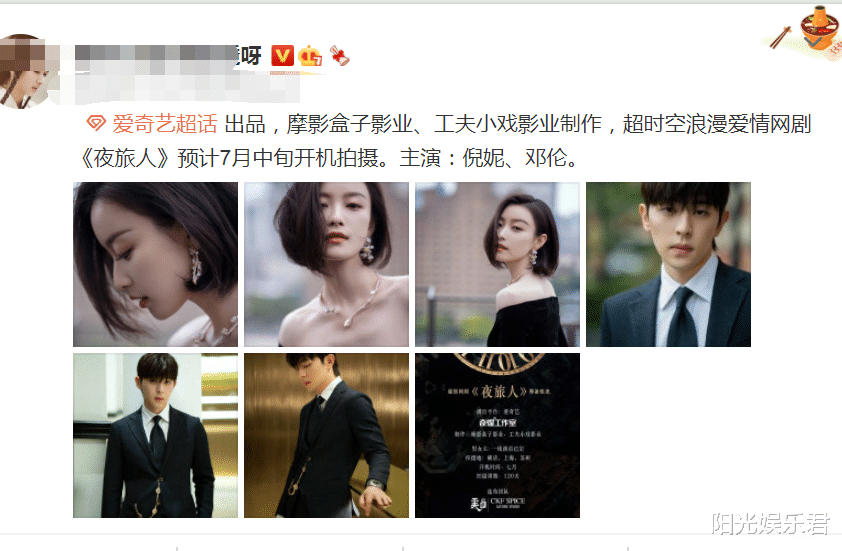Image resolution: width=842 pixels, height=551 pixels.
Task: Click the 阳光娱乐君 watermark
Action: tap(771, 524)
